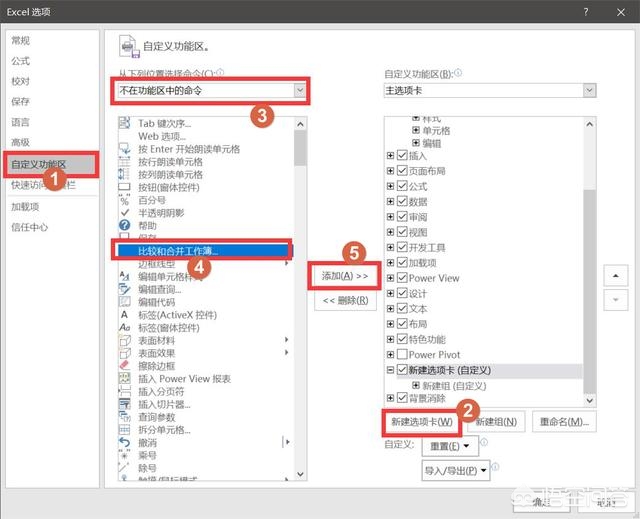Click the 插入切片器 icon

(x=124, y=404)
